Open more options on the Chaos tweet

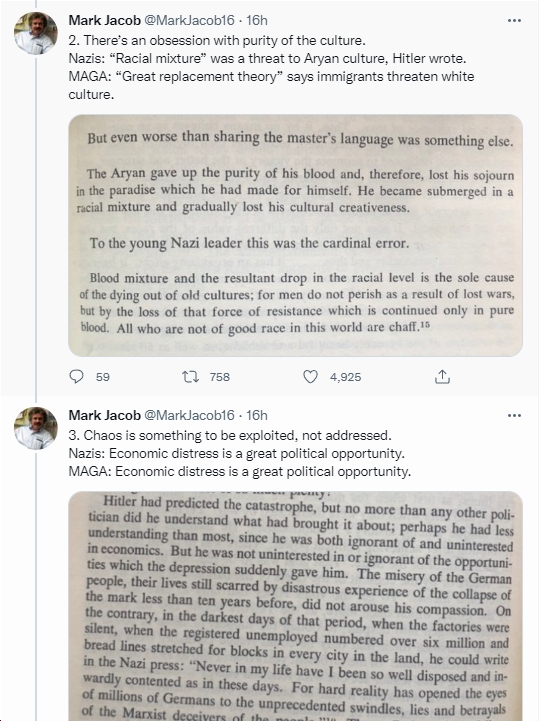[514, 416]
